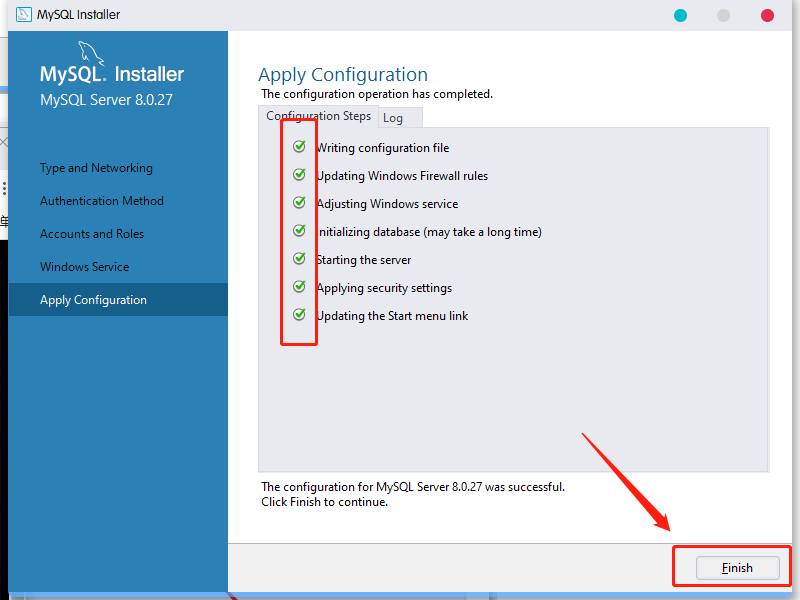Viewport: 800px width, 600px height.
Task: Open the Accounts and Roles step
Action: tap(92, 234)
